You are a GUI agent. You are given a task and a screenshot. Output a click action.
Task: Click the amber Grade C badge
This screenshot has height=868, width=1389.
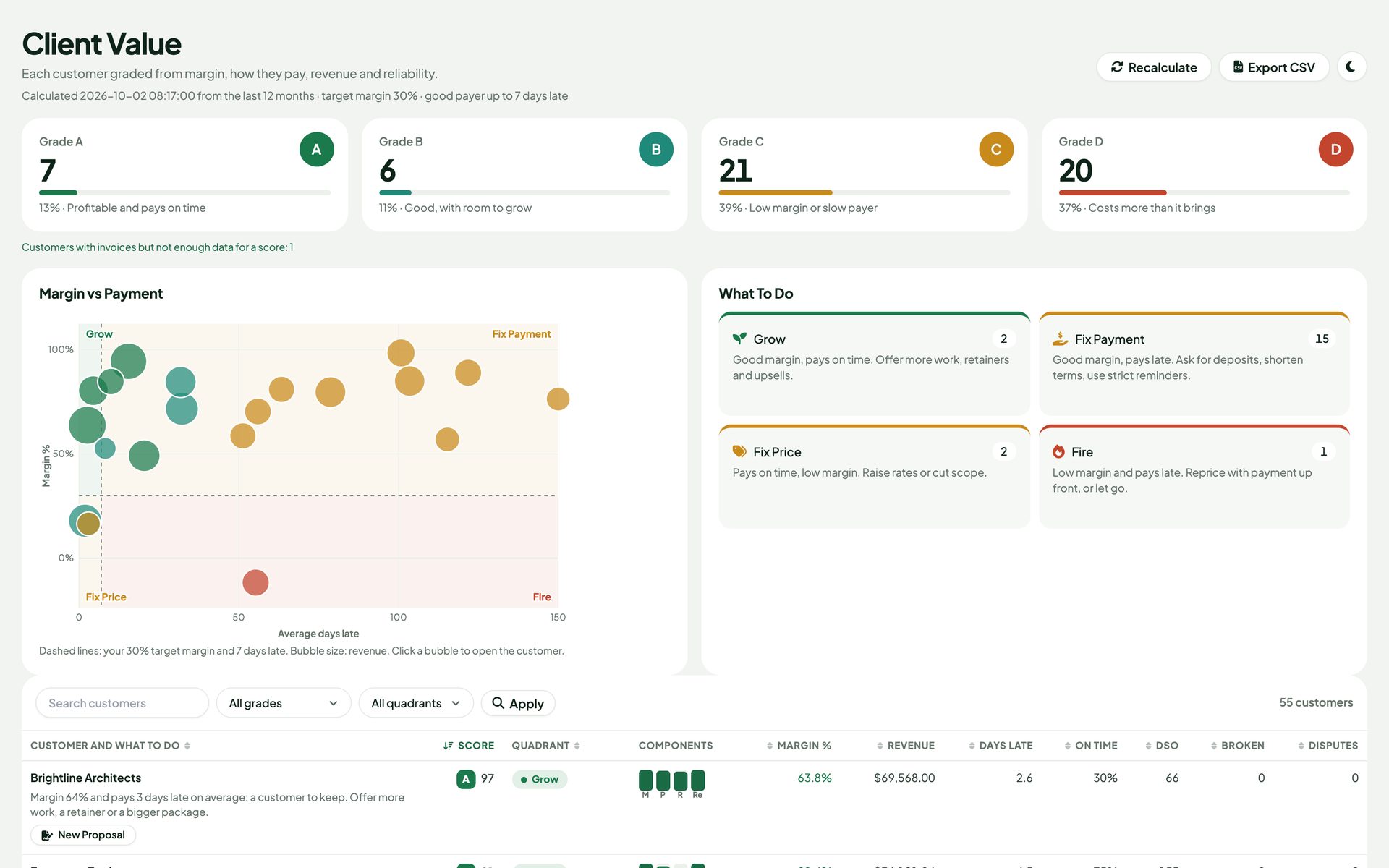tap(996, 149)
